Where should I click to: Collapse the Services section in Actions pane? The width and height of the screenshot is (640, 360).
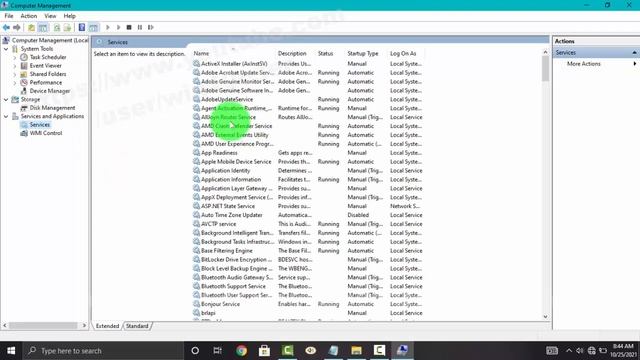(x=634, y=53)
